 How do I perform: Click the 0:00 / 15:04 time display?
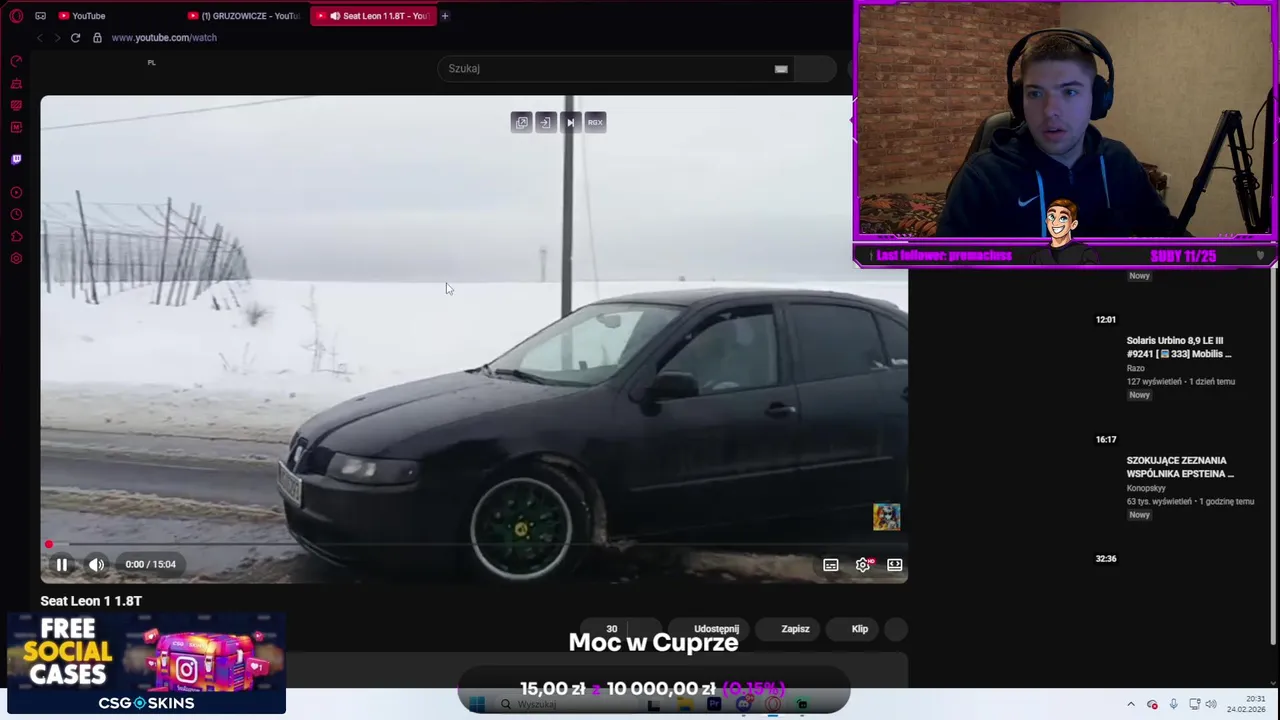click(150, 565)
